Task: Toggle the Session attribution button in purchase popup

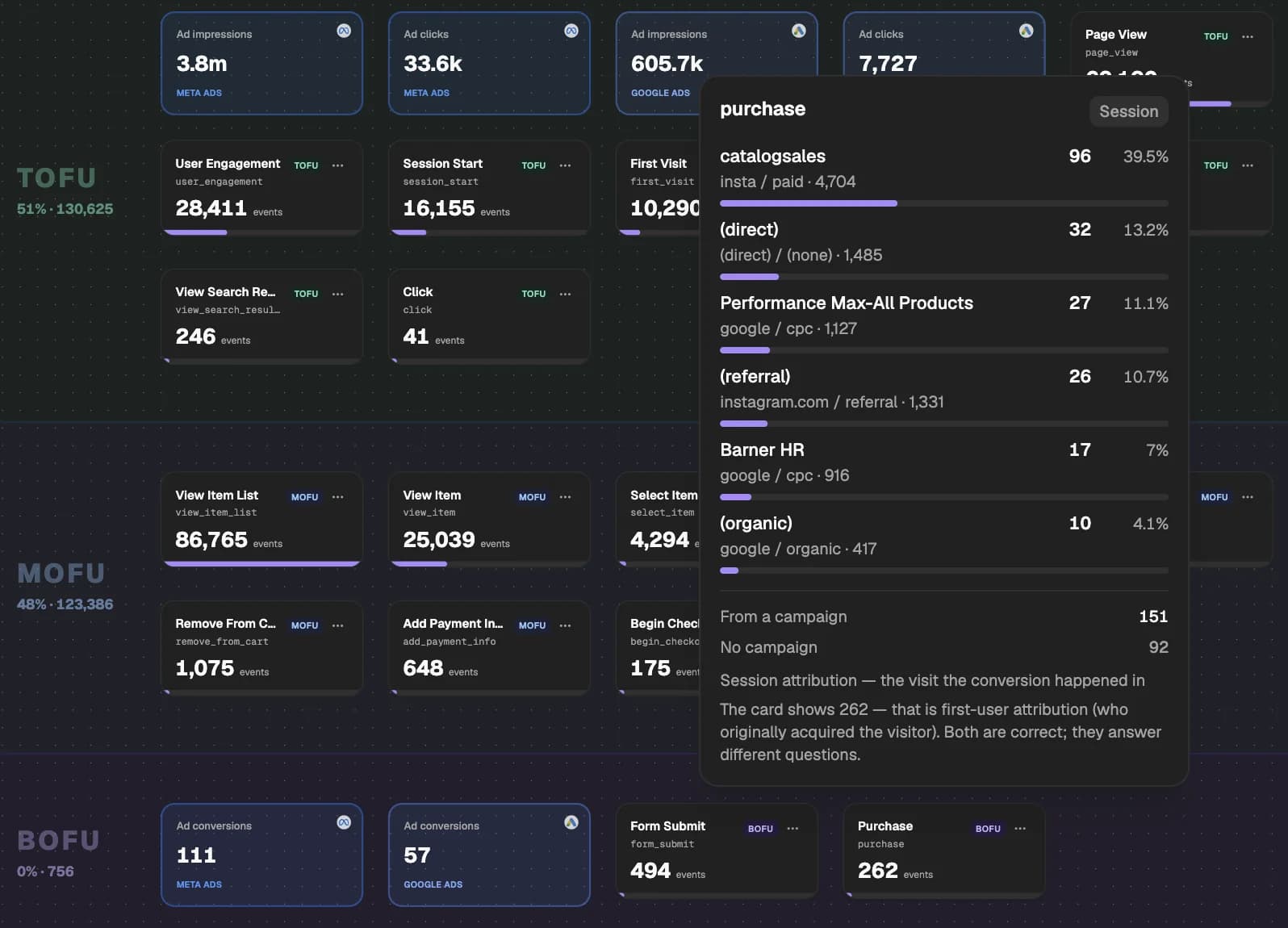Action: [x=1128, y=111]
